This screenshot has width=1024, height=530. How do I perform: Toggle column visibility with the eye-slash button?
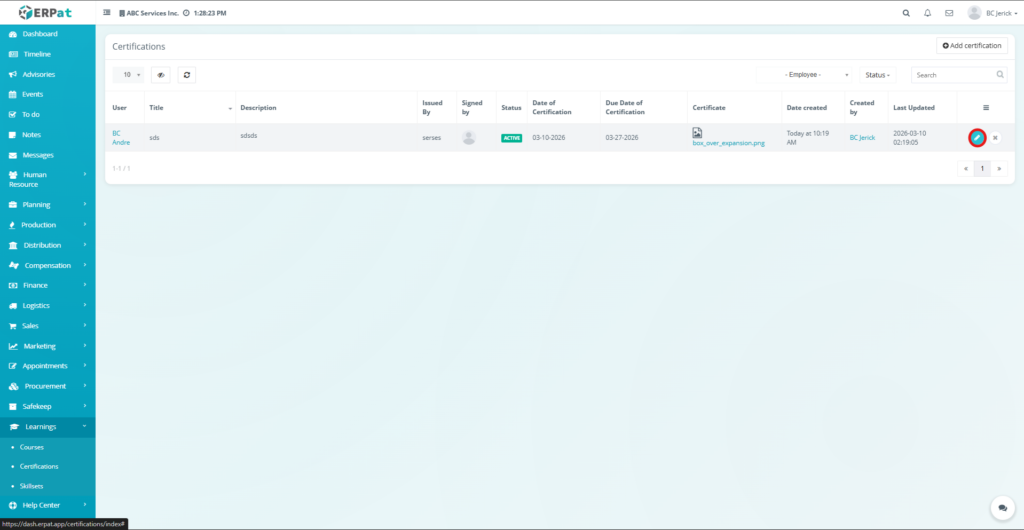pos(161,75)
